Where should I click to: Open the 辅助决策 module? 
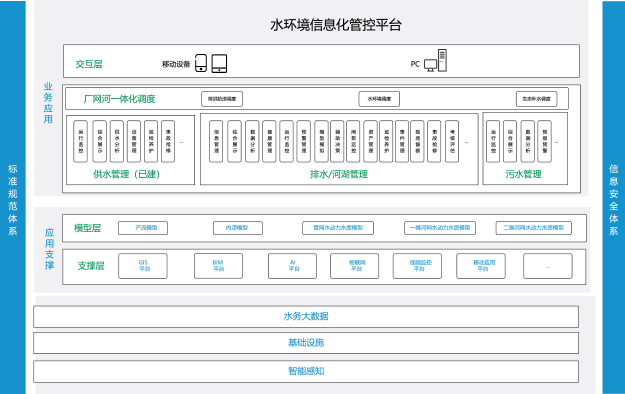pyautogui.click(x=337, y=141)
